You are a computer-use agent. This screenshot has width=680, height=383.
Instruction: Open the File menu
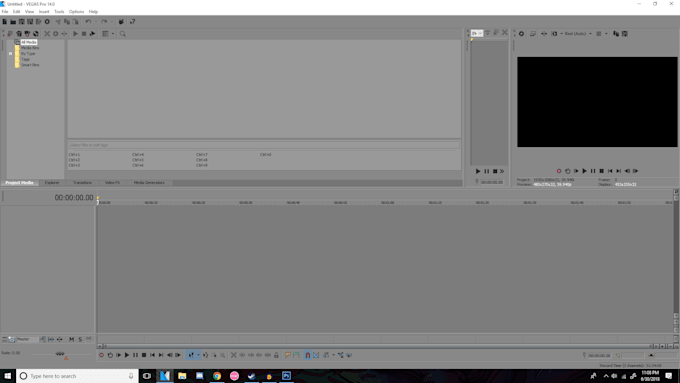5,12
